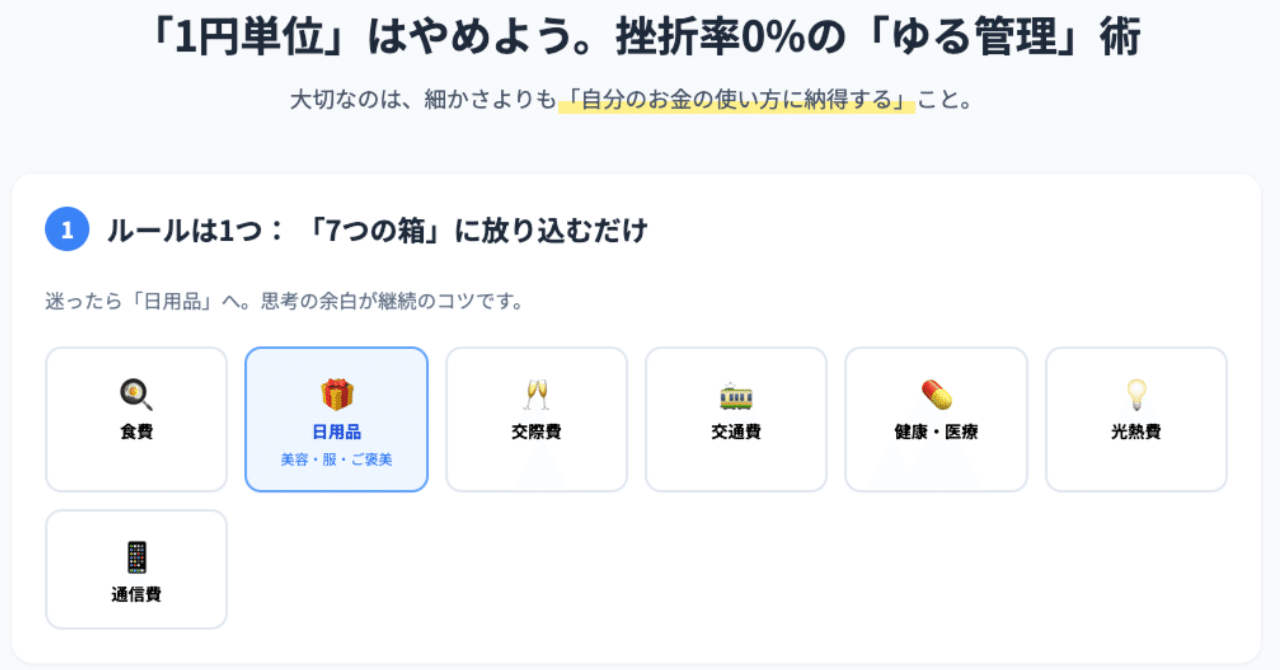Click the gift box icon on 日用品 card
The width and height of the screenshot is (1280, 670).
(336, 393)
